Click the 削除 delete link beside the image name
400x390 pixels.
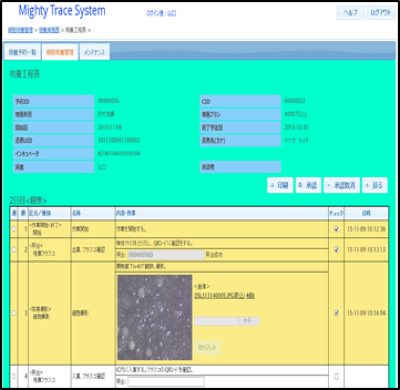point(250,295)
